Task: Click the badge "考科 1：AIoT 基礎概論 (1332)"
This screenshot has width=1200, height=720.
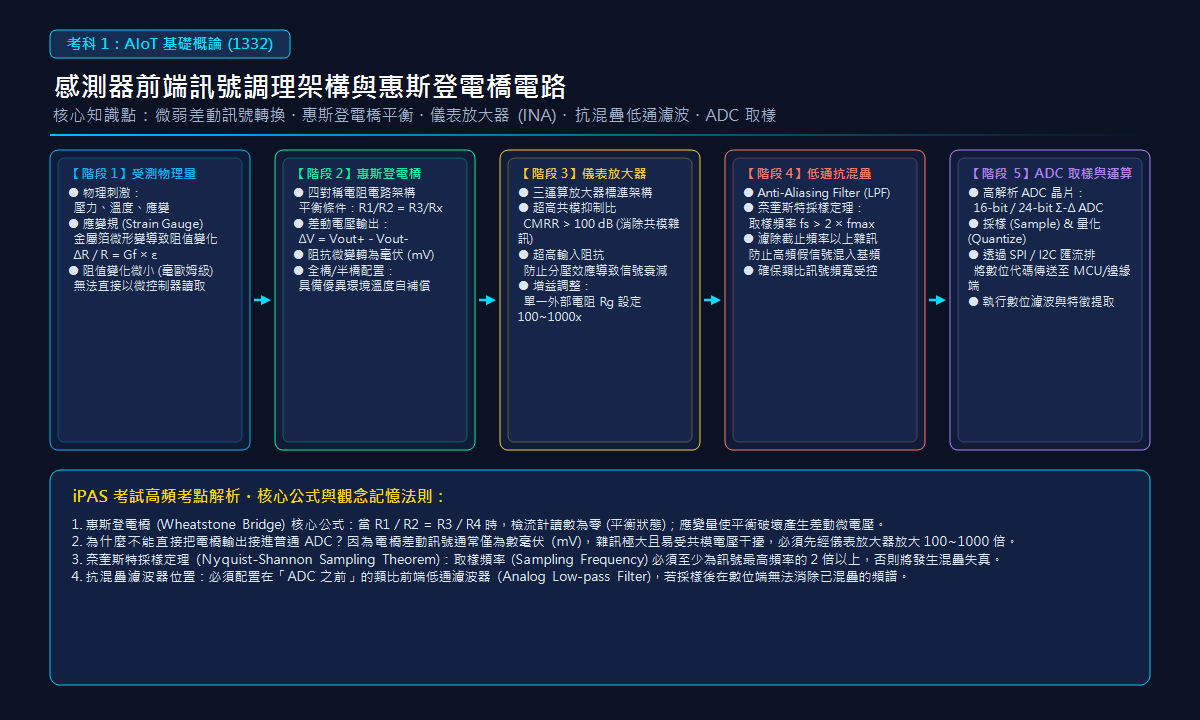Action: click(170, 44)
